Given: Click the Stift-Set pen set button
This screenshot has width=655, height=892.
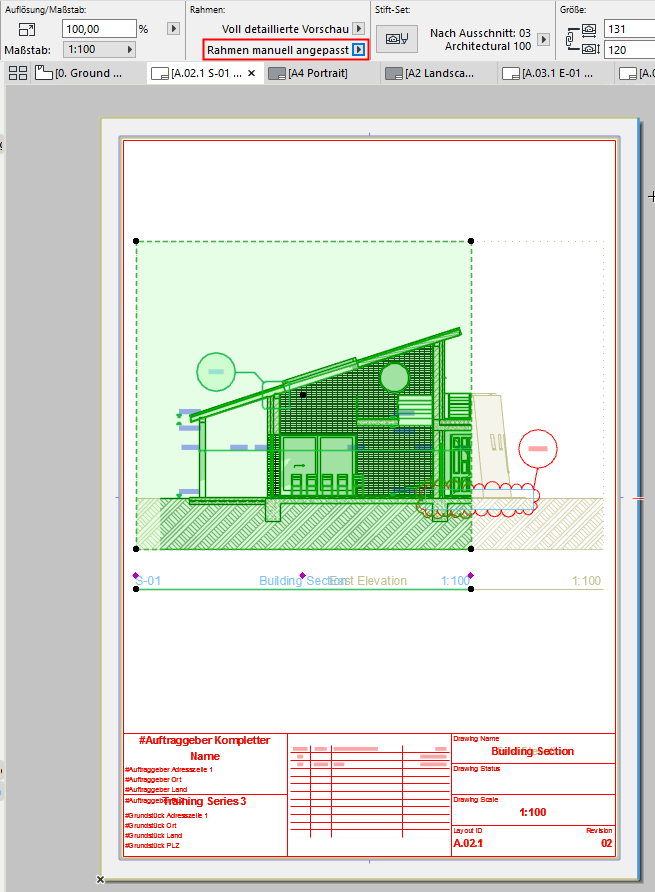Looking at the screenshot, I should tap(397, 39).
